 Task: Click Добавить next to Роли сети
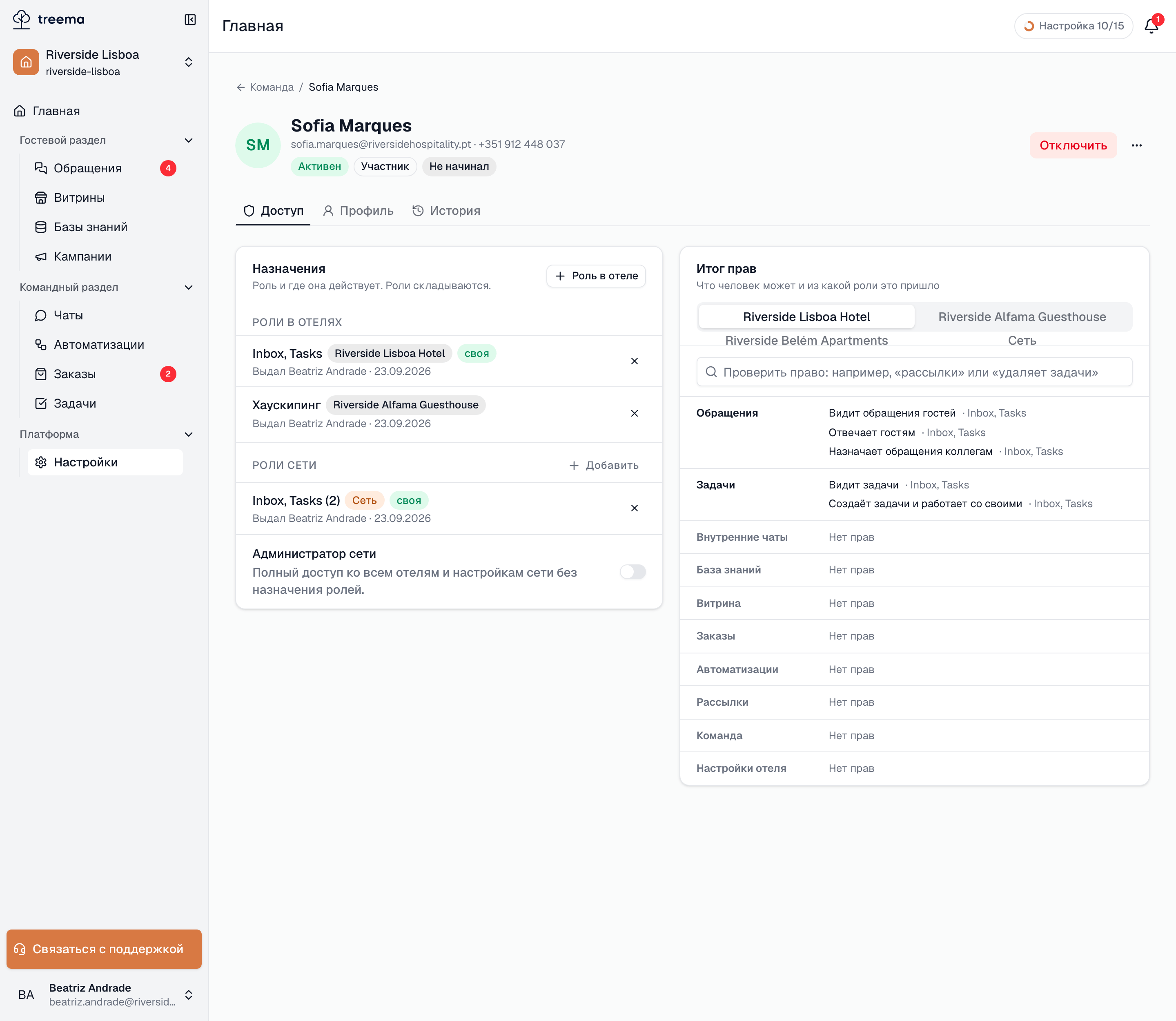coord(604,466)
